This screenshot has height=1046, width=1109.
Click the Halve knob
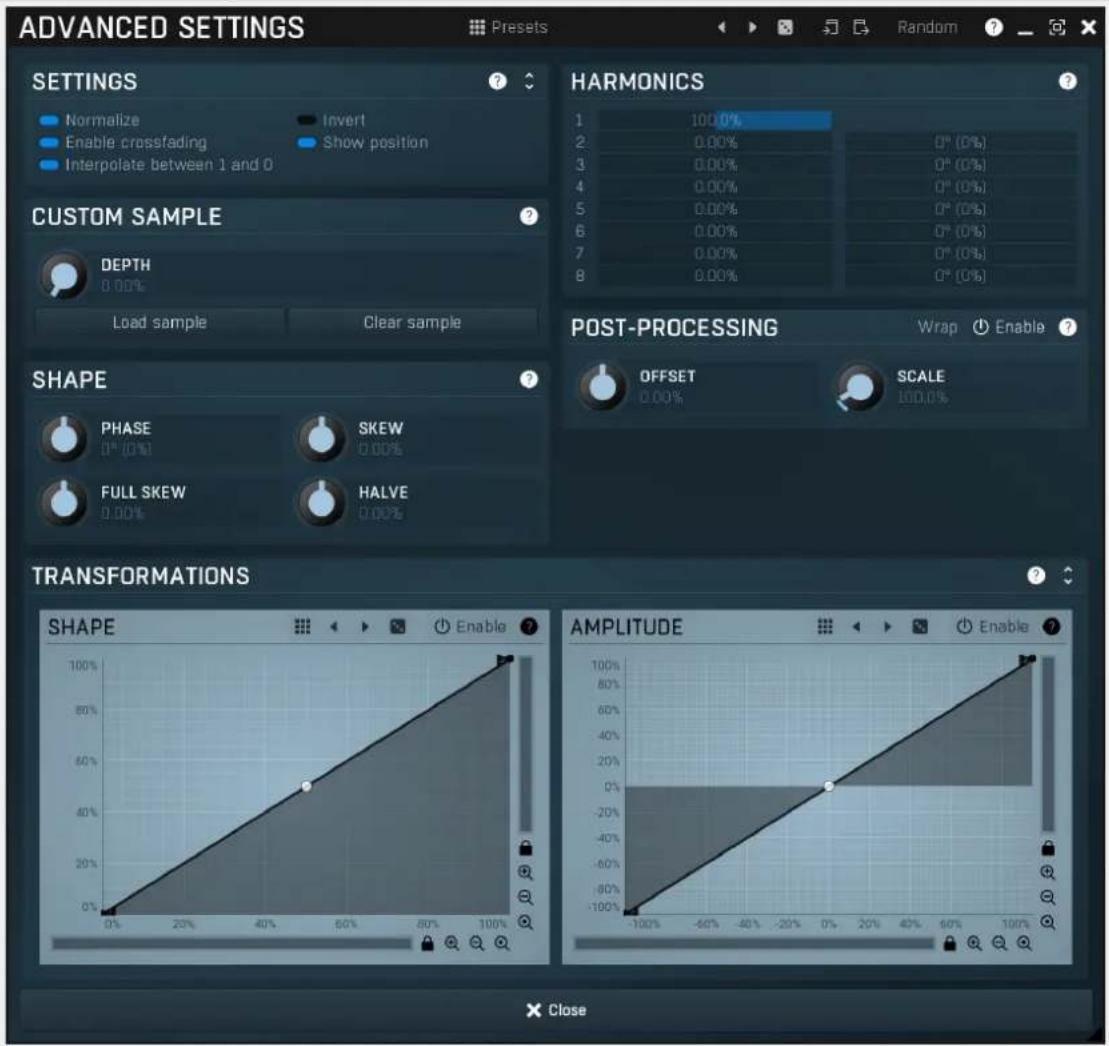coord(321,502)
